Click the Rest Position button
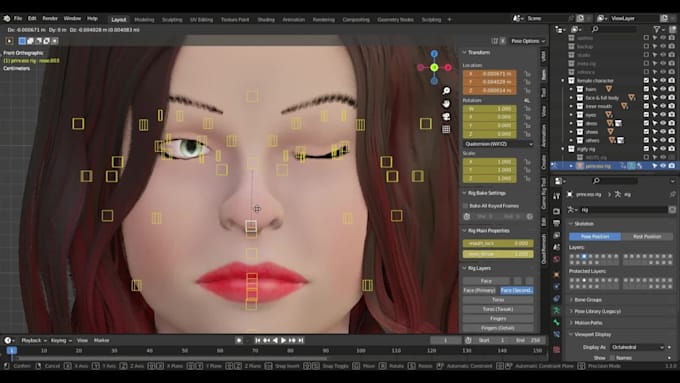Screen dimensions: 680x383 (647, 237)
